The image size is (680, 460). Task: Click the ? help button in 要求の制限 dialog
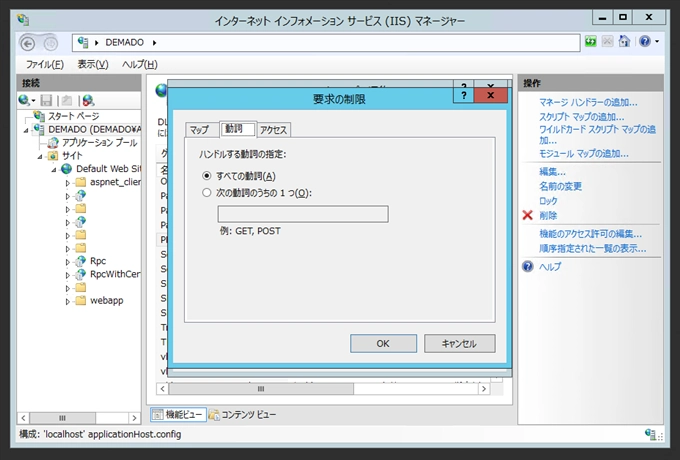pos(464,95)
